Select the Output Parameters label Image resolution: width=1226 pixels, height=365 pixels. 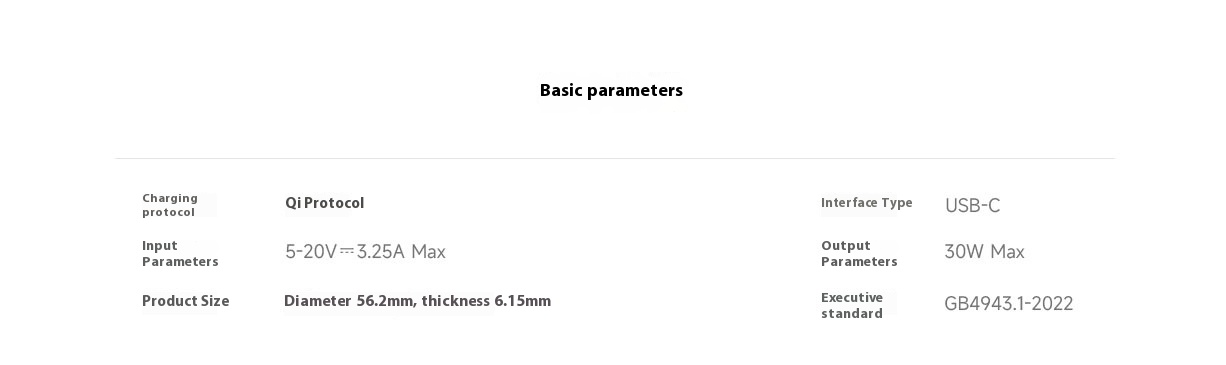(x=859, y=253)
